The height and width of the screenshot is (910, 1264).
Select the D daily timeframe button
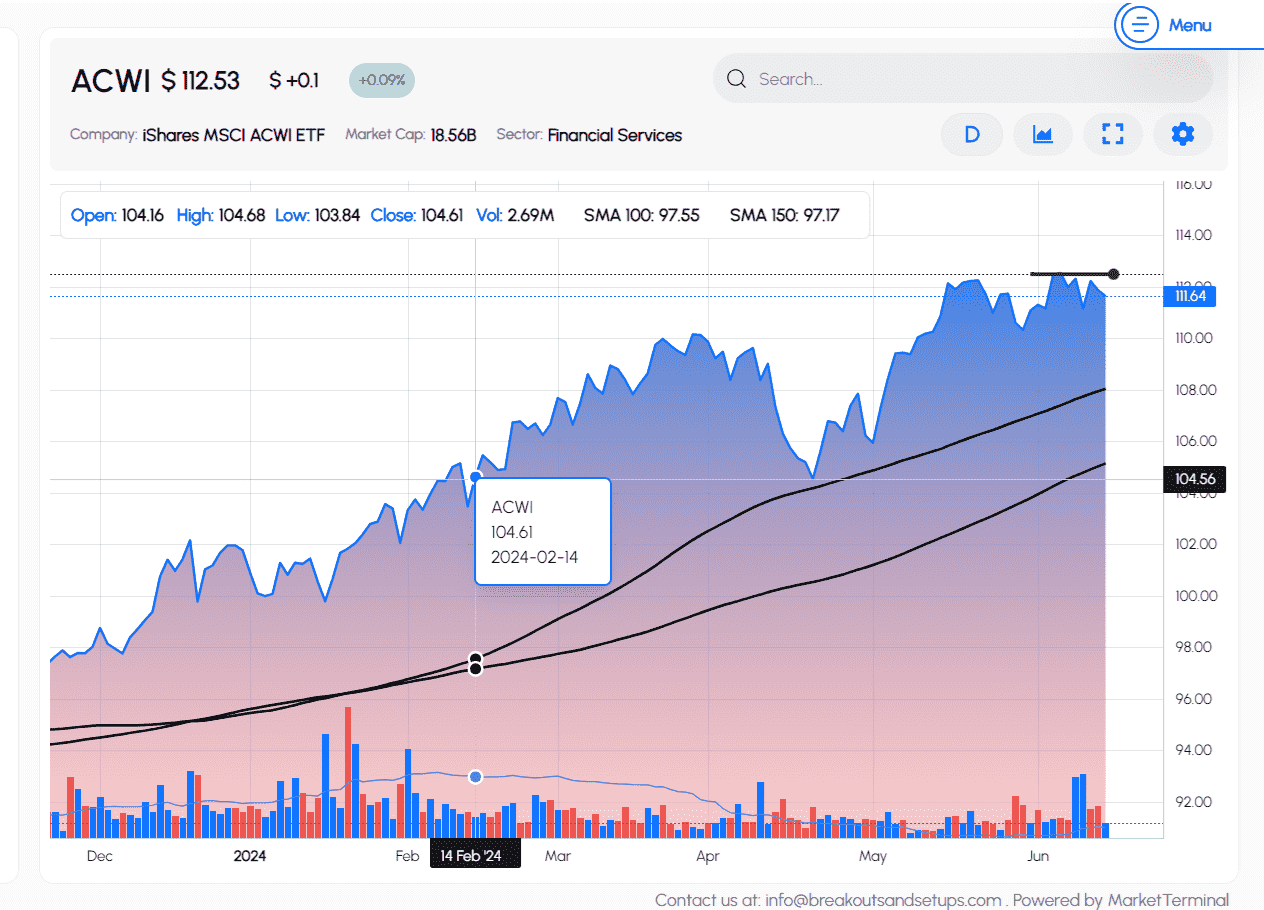[971, 134]
